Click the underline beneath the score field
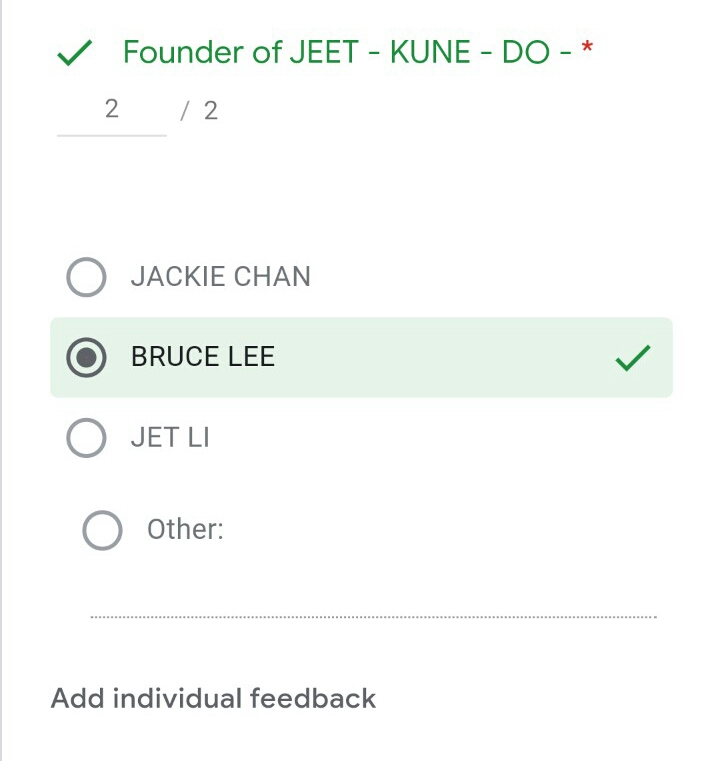This screenshot has height=761, width=720. coord(111,134)
